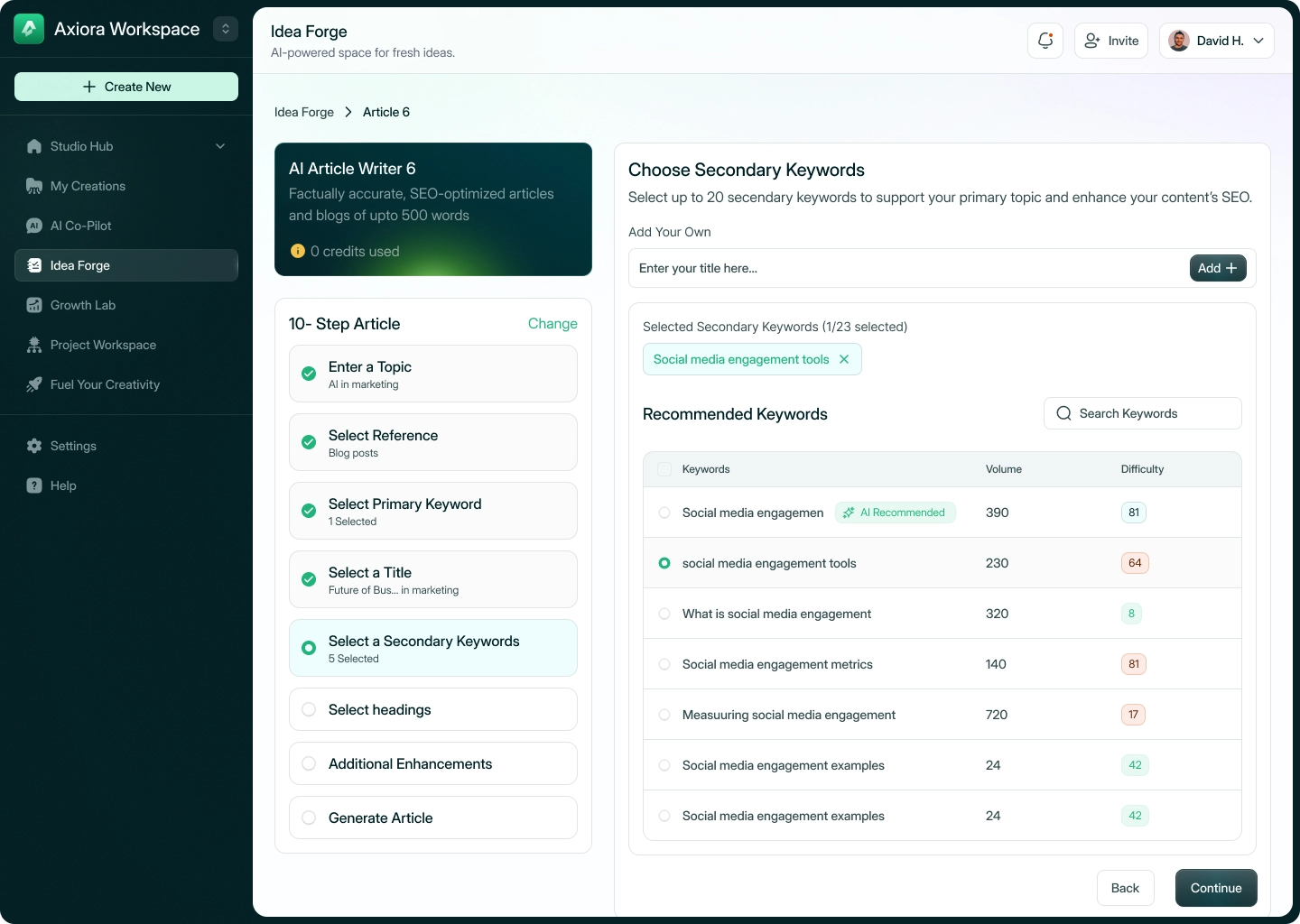
Task: Remove Social media engagement tools keyword chip
Action: 844,359
